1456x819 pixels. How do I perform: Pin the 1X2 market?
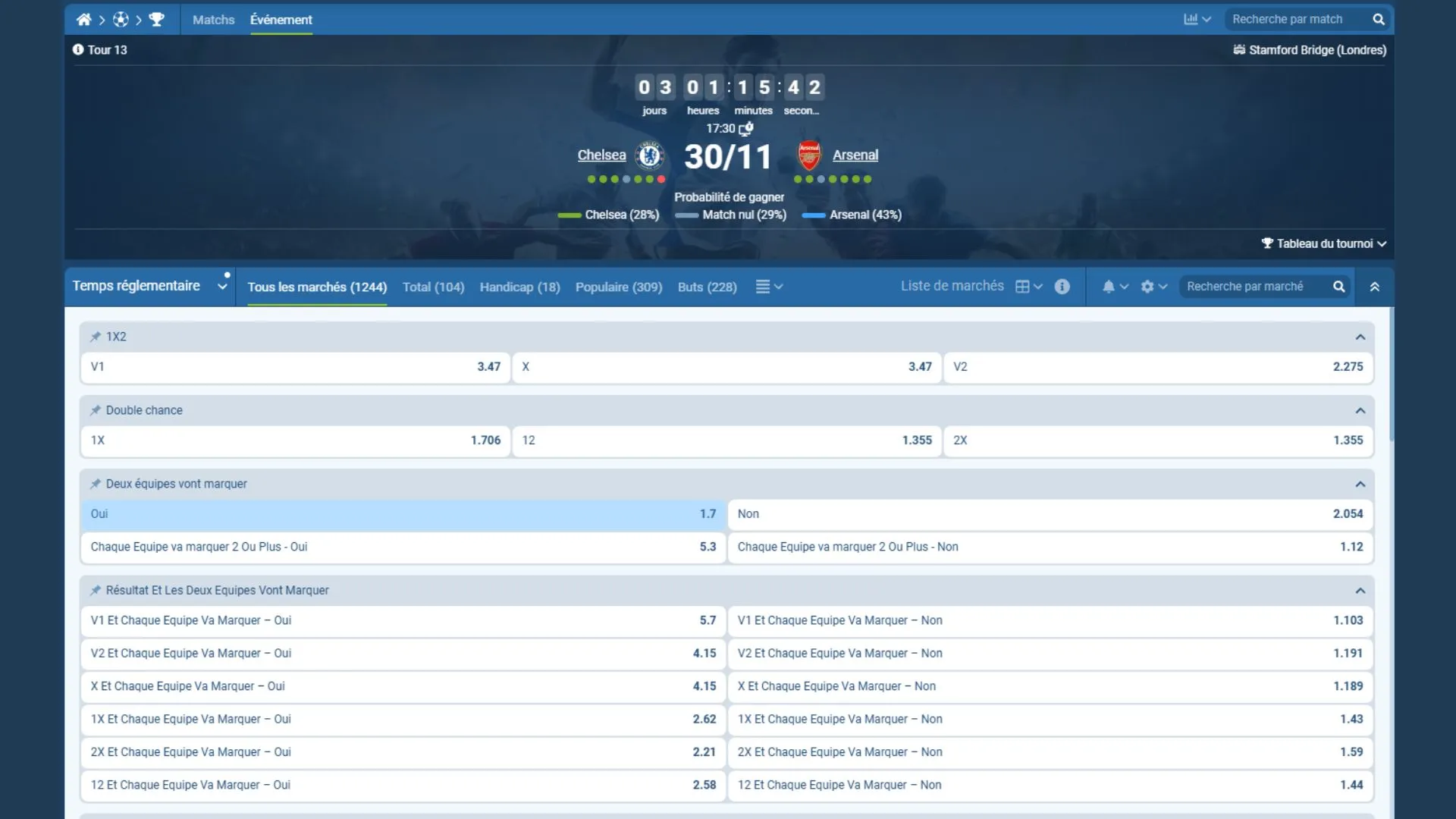coord(96,337)
